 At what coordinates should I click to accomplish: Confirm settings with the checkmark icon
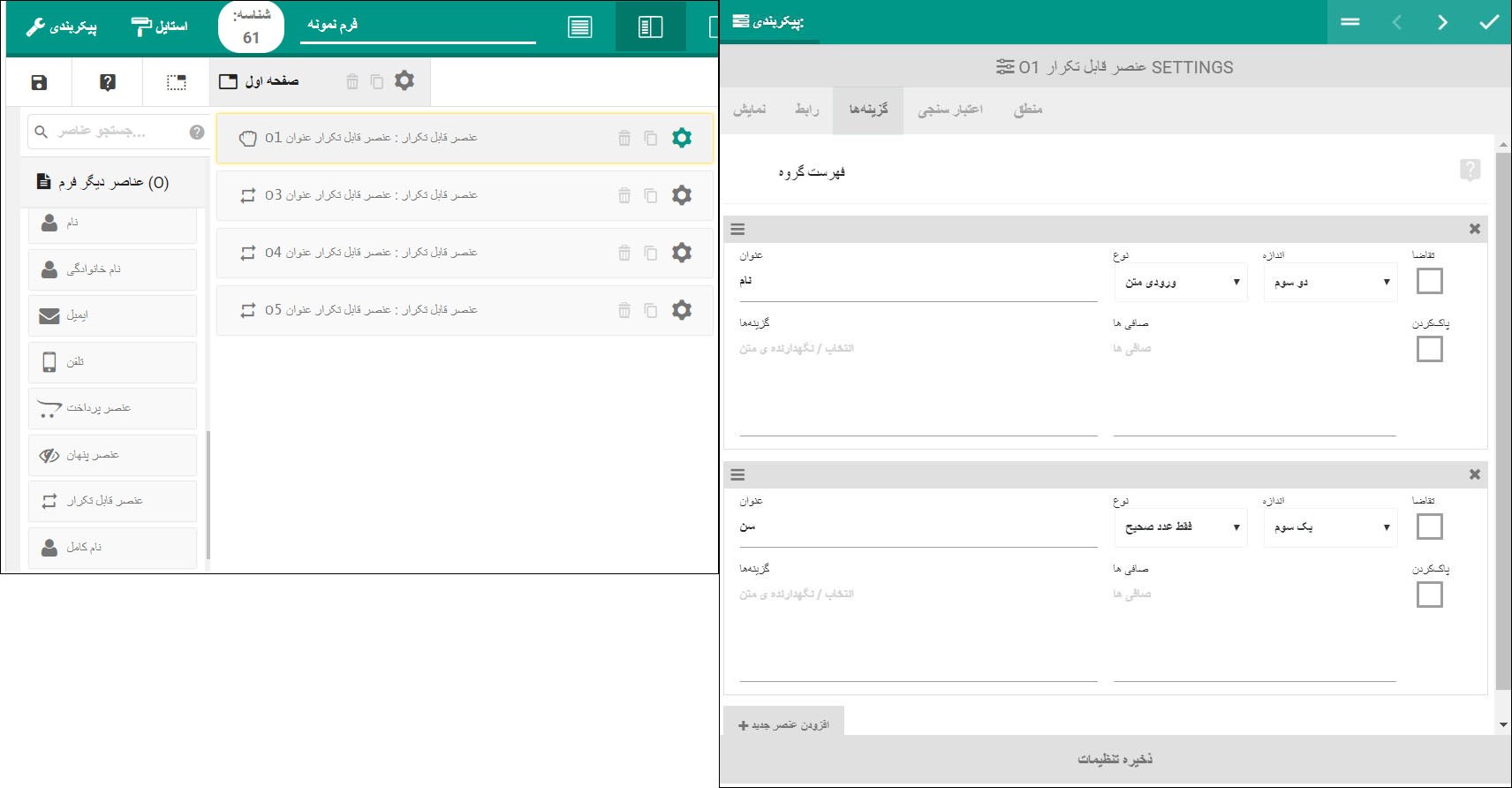[x=1490, y=22]
